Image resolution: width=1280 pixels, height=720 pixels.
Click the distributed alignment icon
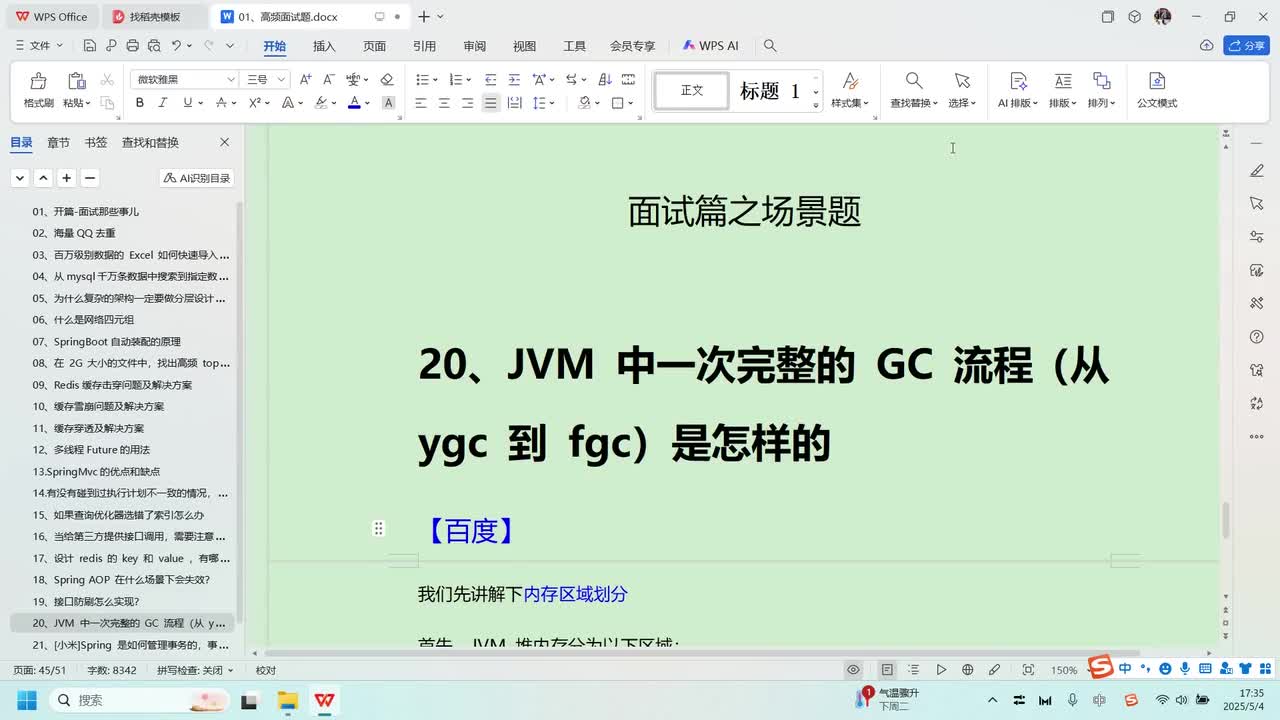[x=514, y=103]
